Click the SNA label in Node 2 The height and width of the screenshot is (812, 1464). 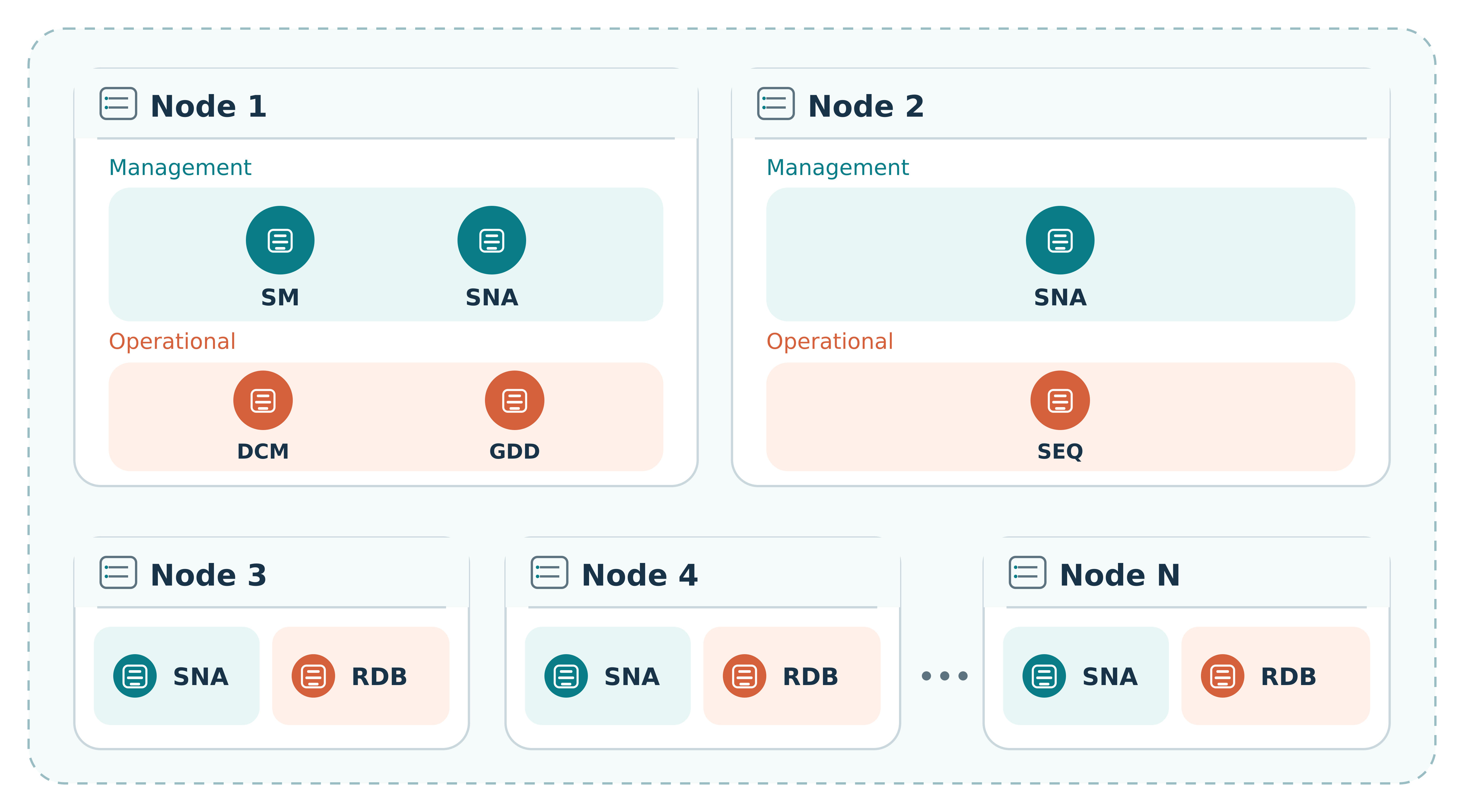[1060, 297]
